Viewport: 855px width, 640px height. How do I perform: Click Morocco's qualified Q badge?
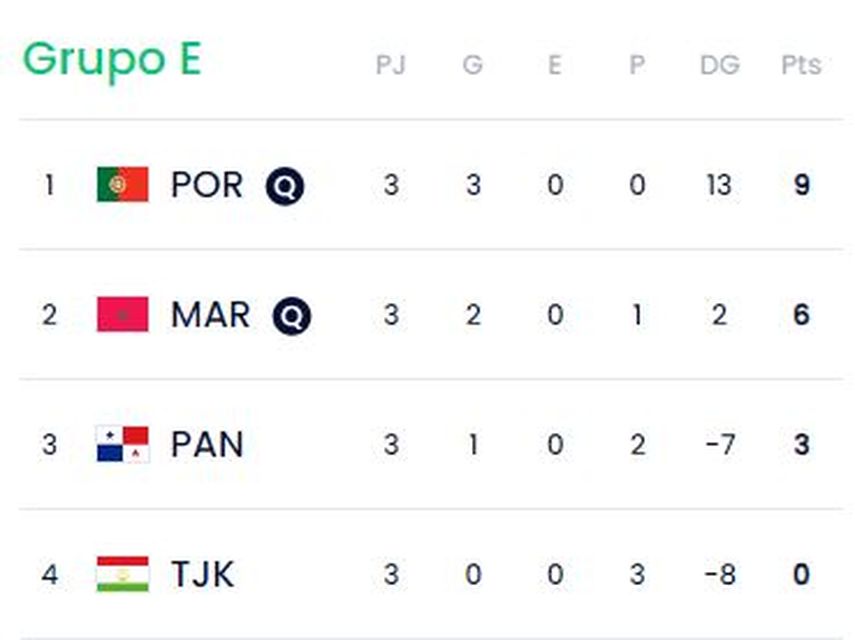tap(292, 317)
